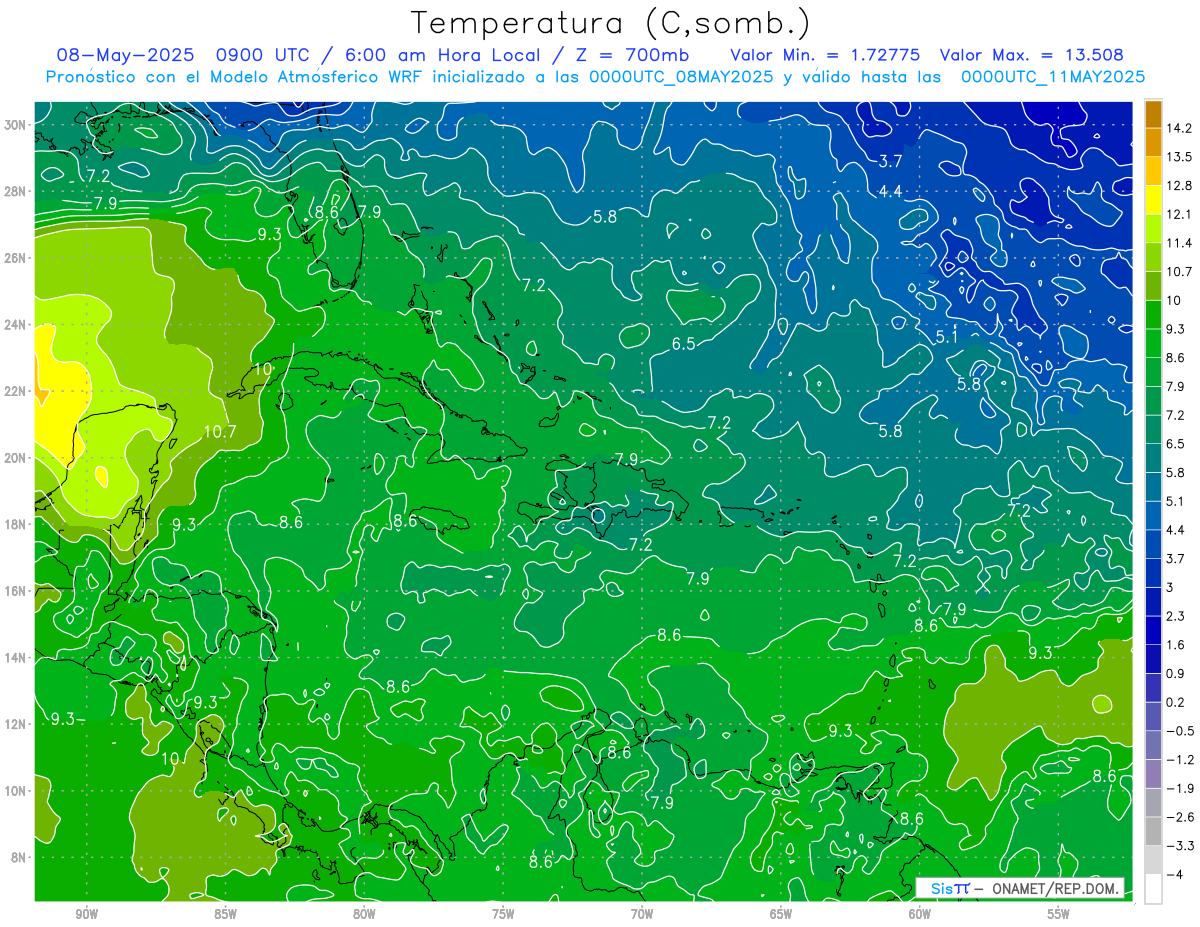Screen dimensions: 1200x927
Task: Click the 12.8 value in the color legend
Action: (1181, 186)
